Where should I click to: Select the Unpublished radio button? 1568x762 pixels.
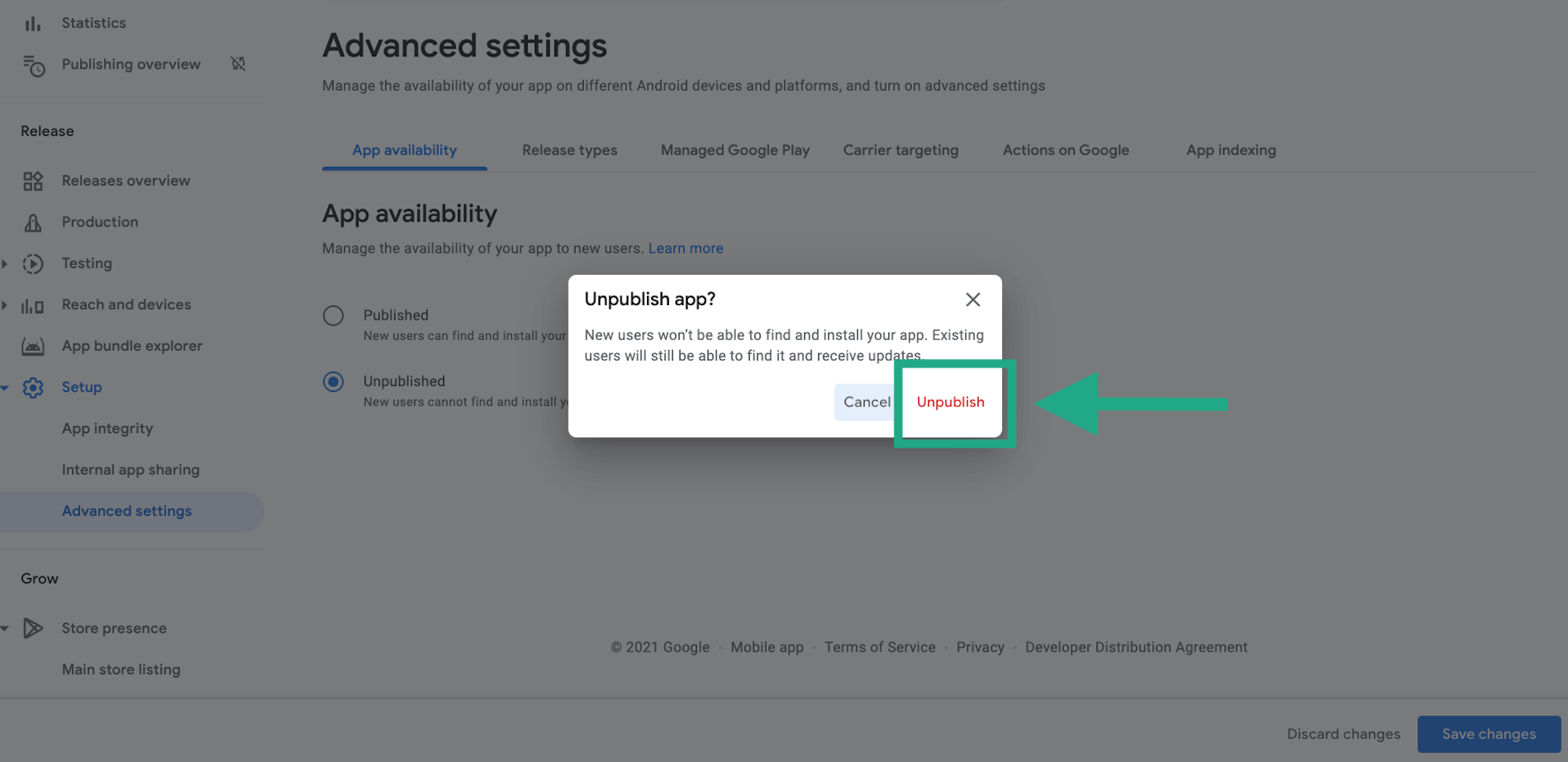coord(333,382)
